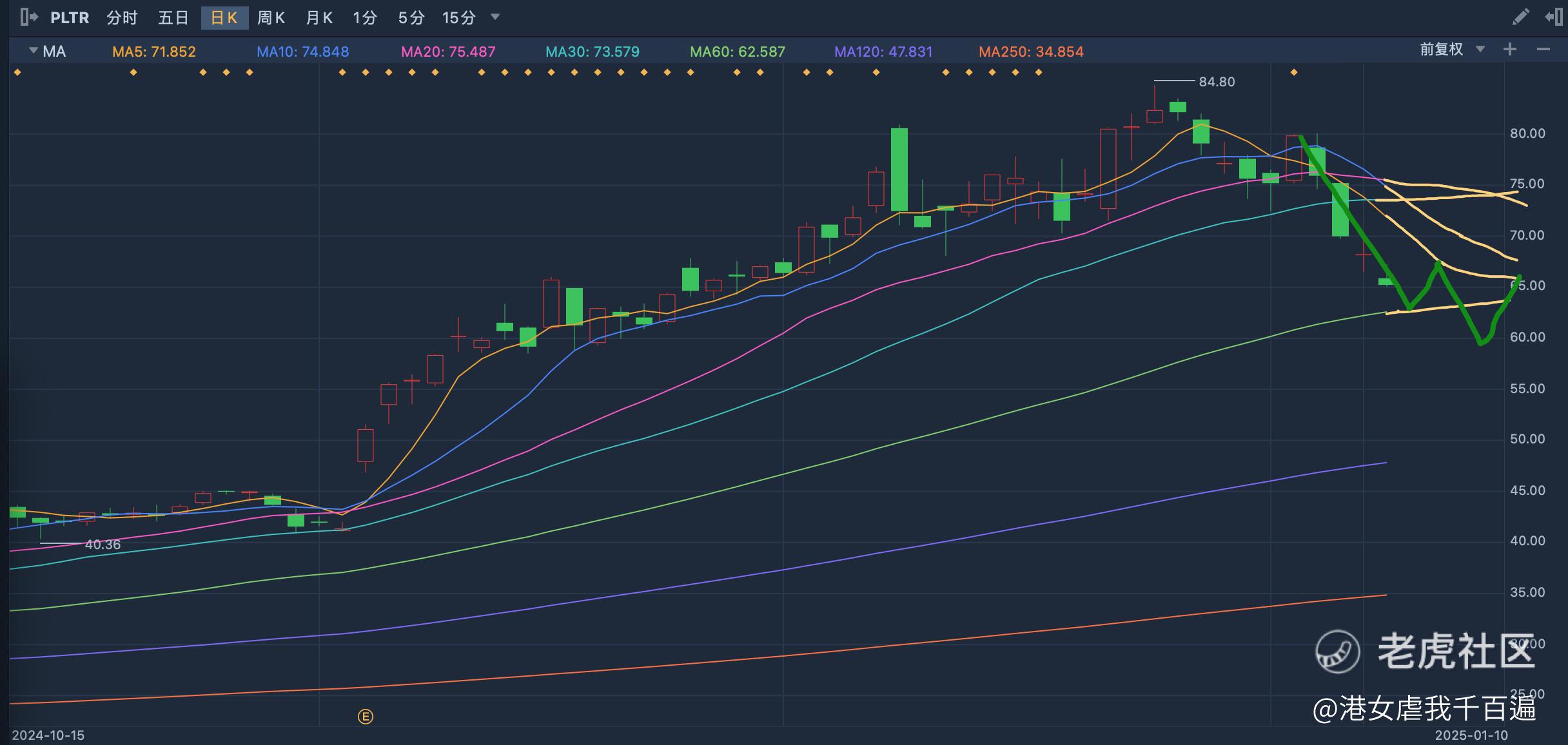Click the 35.00 price axis label
The image size is (1568, 745).
[x=1527, y=592]
